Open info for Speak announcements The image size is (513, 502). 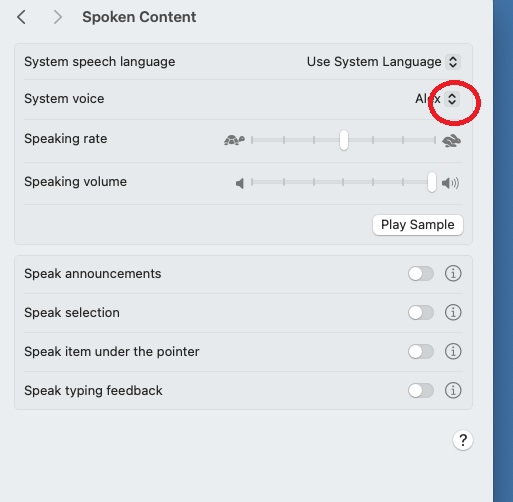(x=453, y=274)
